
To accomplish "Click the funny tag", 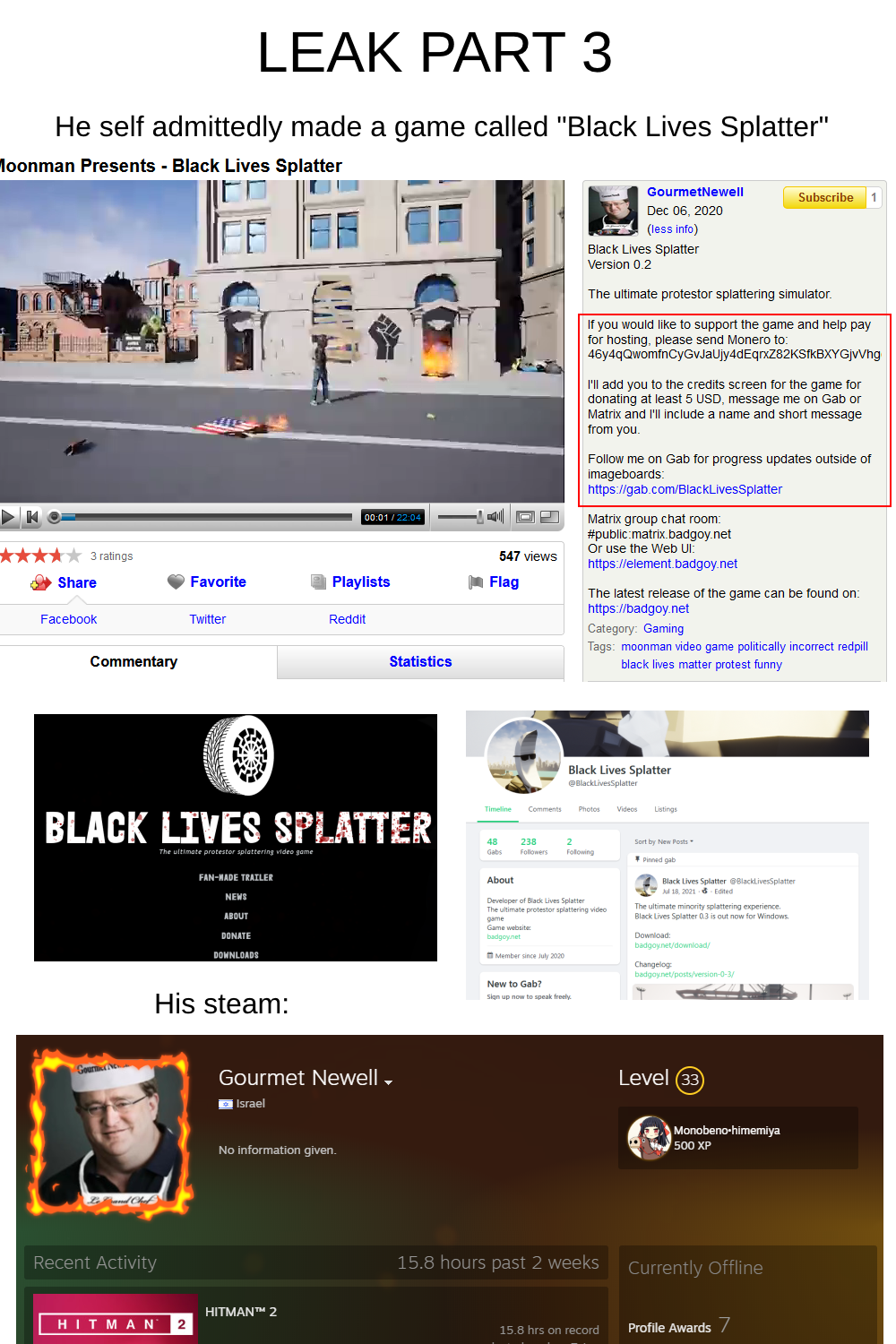I will 768,665.
